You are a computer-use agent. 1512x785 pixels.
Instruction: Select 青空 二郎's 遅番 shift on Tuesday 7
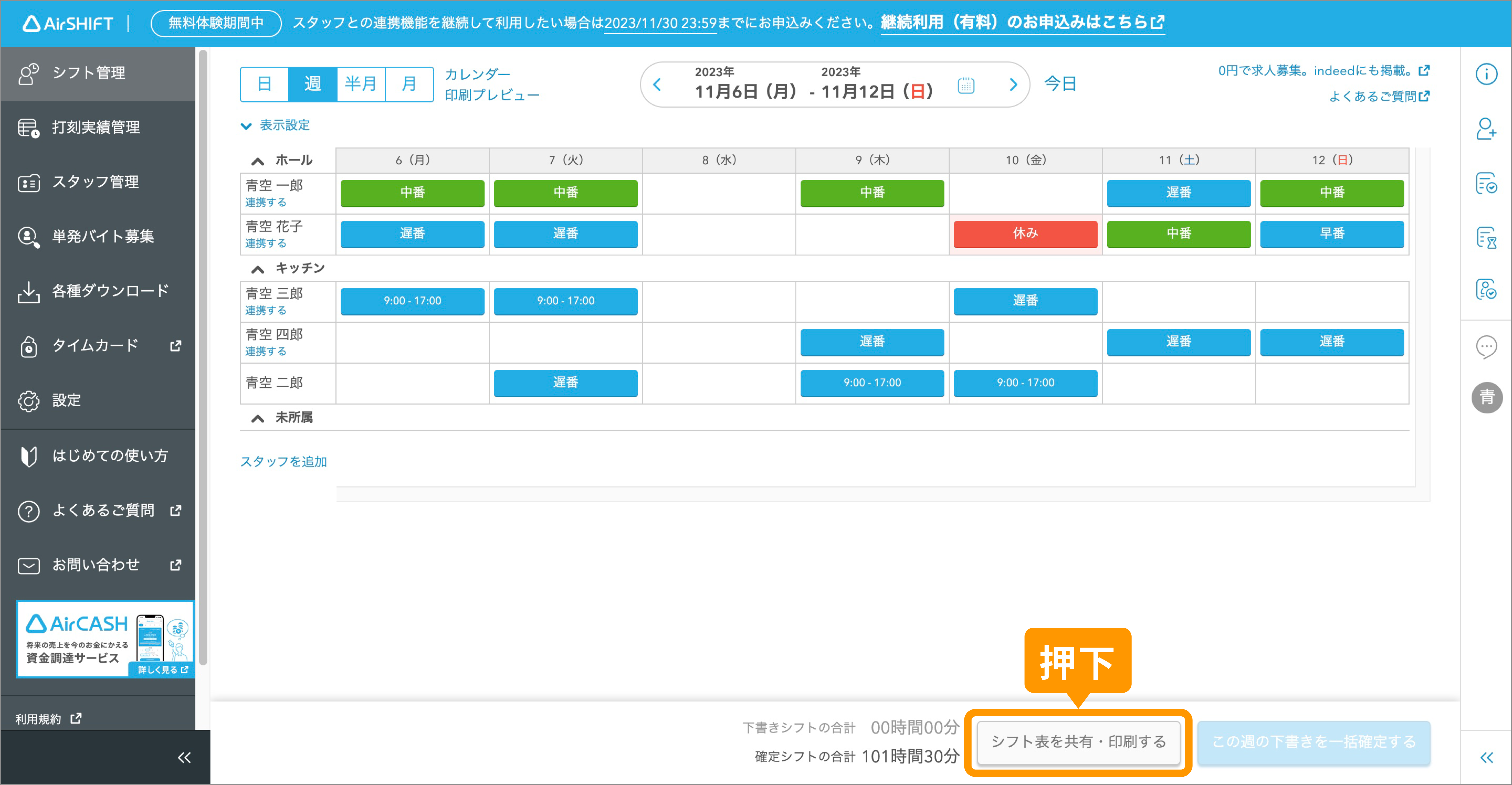[x=565, y=383]
